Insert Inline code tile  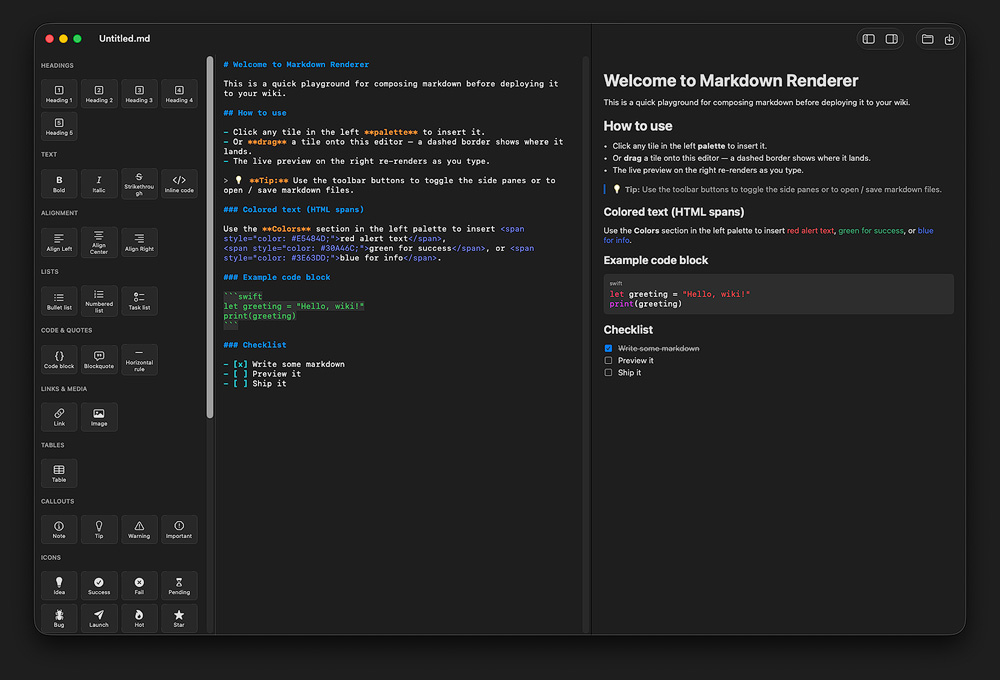[179, 184]
